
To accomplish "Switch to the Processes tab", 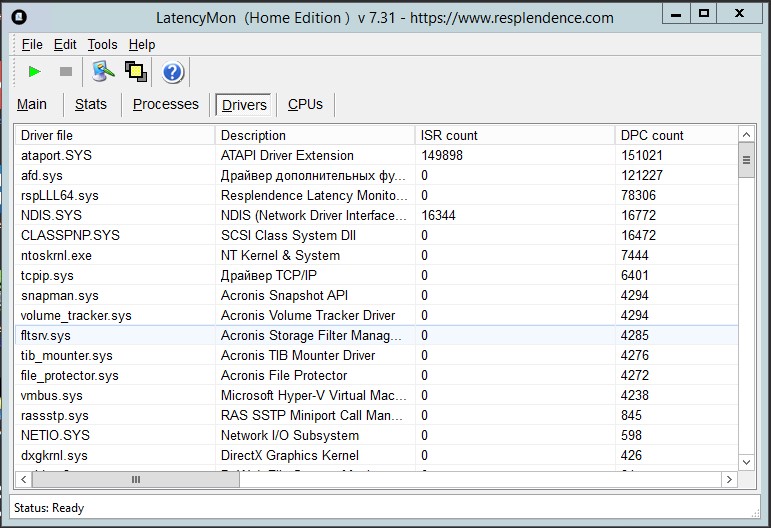I will tap(166, 104).
